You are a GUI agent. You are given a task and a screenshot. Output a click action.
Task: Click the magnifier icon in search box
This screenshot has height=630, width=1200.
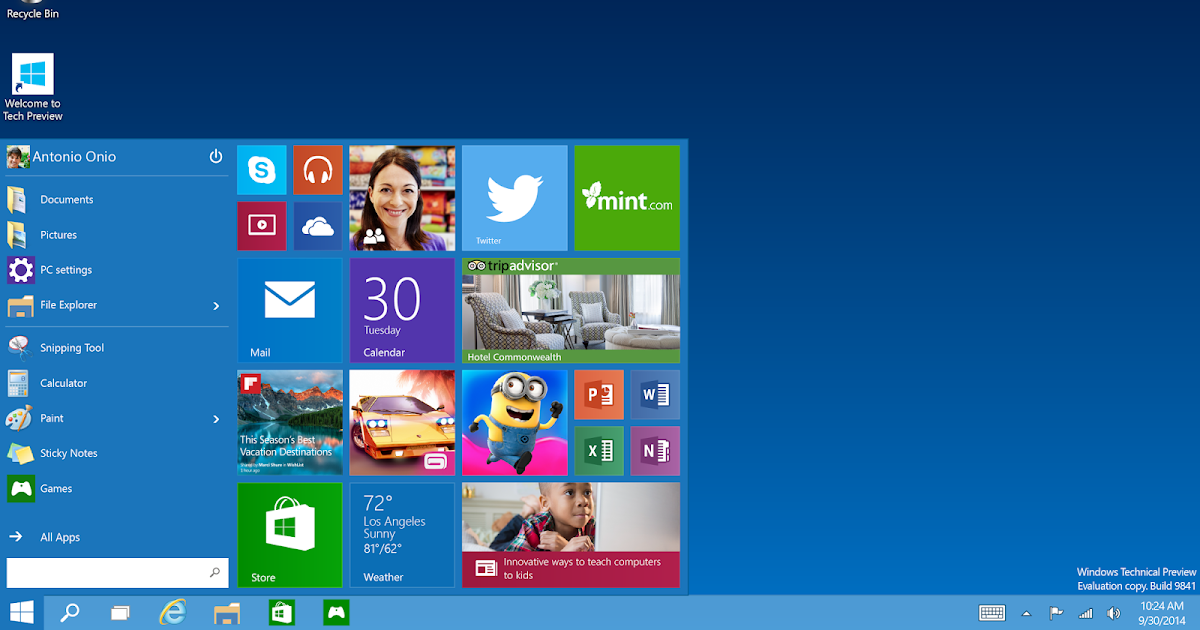[215, 573]
